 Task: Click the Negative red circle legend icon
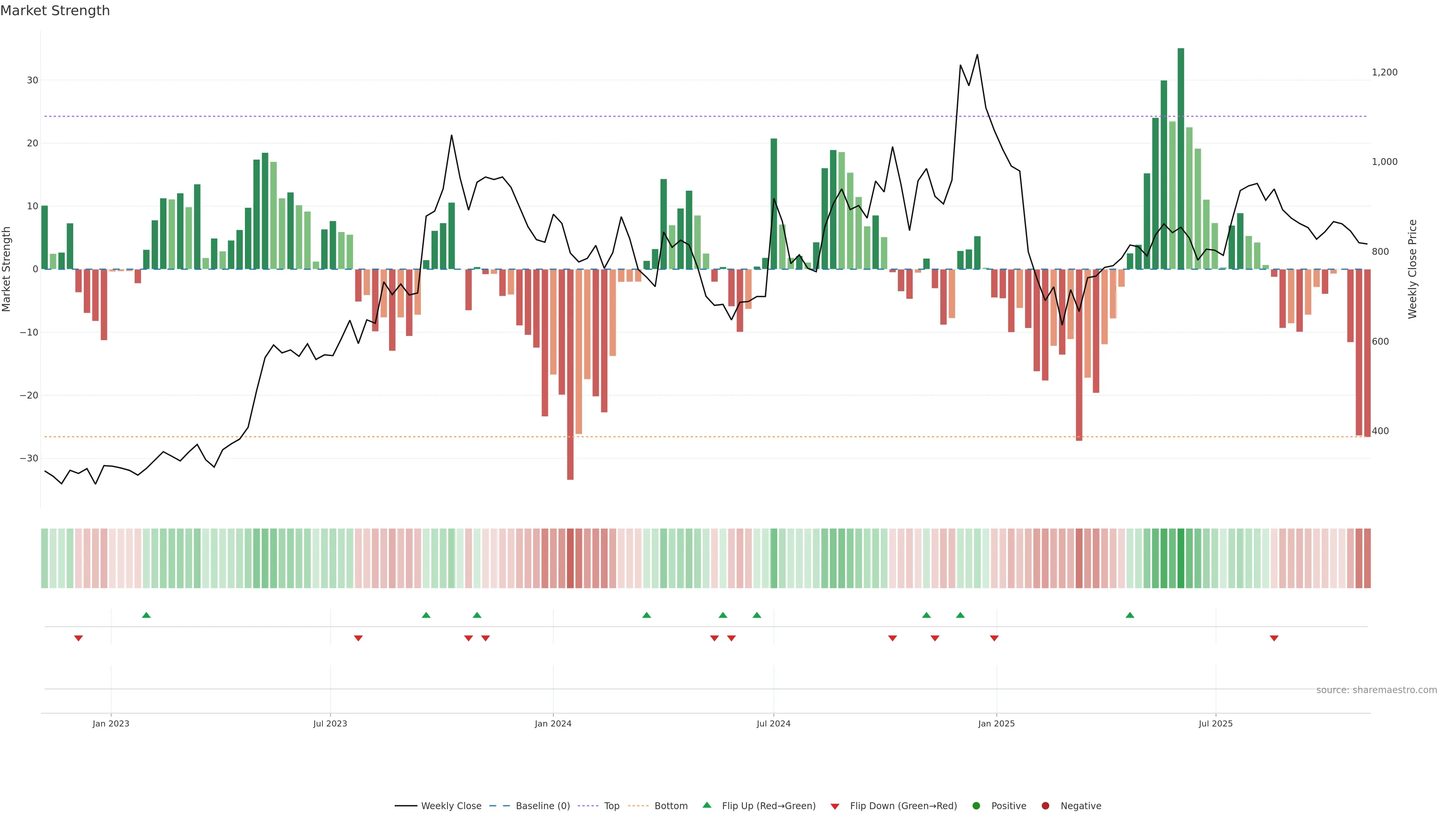1045,806
